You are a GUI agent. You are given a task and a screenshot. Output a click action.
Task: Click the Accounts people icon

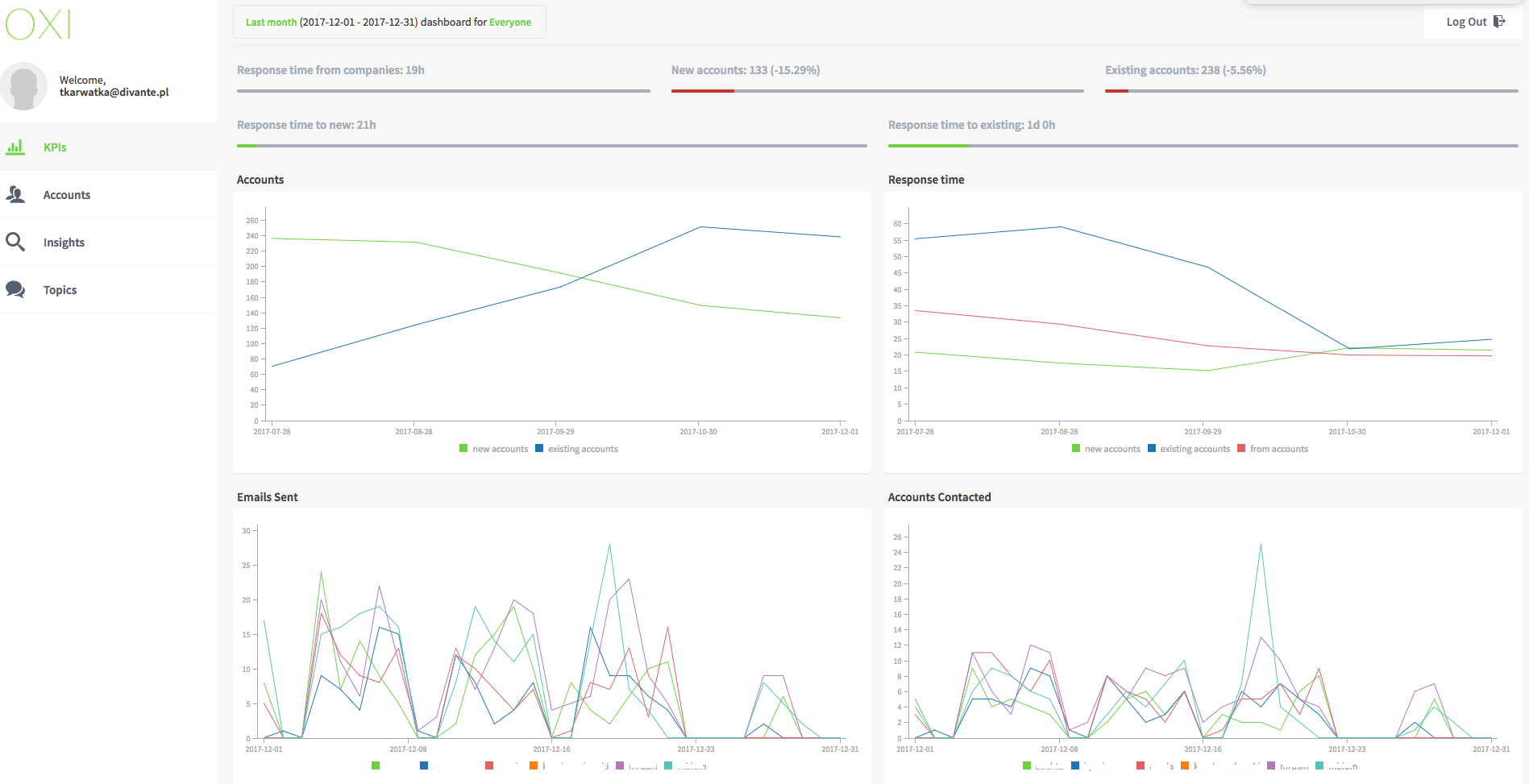15,194
